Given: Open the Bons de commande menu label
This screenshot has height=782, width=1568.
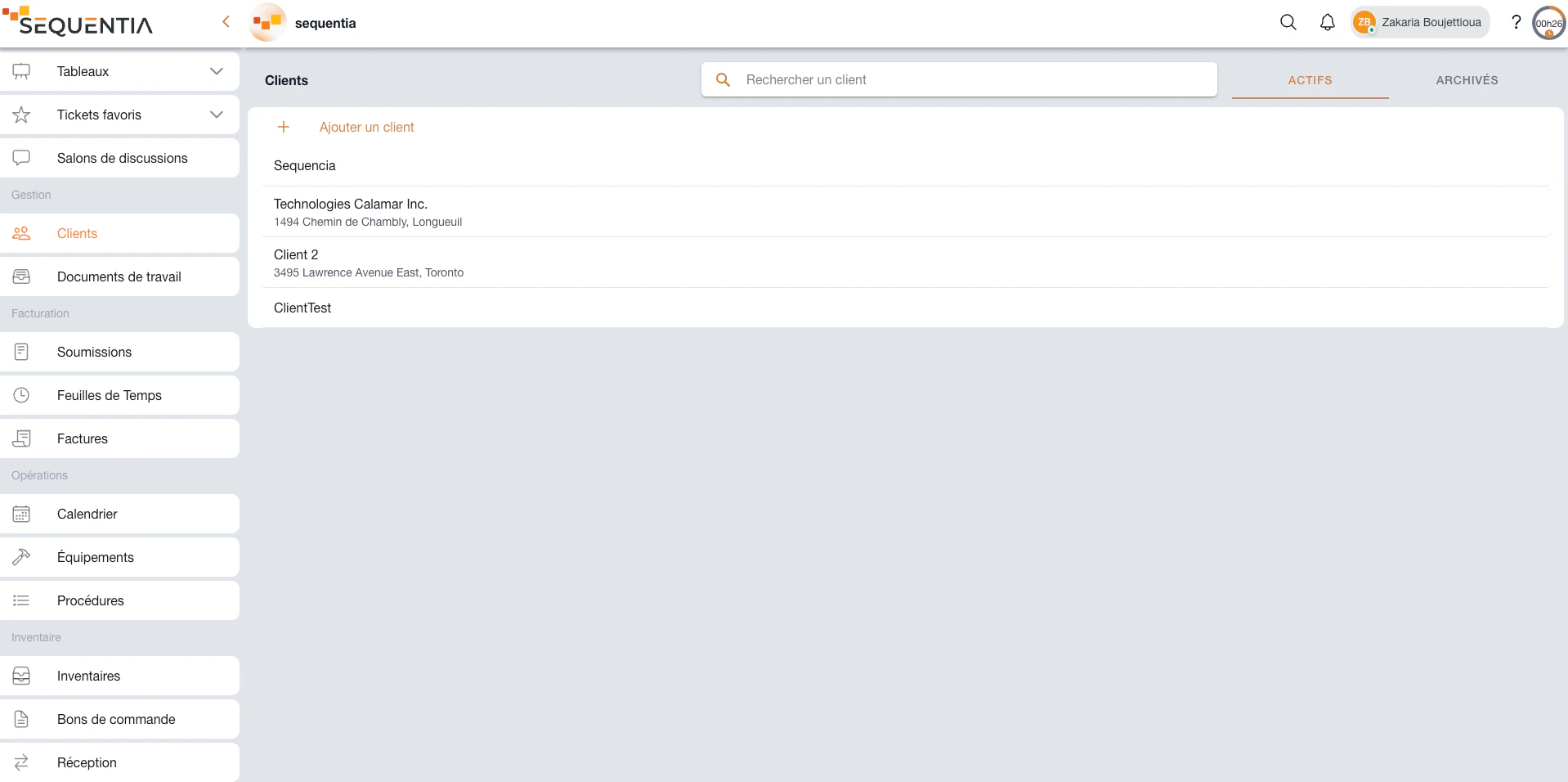Looking at the screenshot, I should 116,719.
